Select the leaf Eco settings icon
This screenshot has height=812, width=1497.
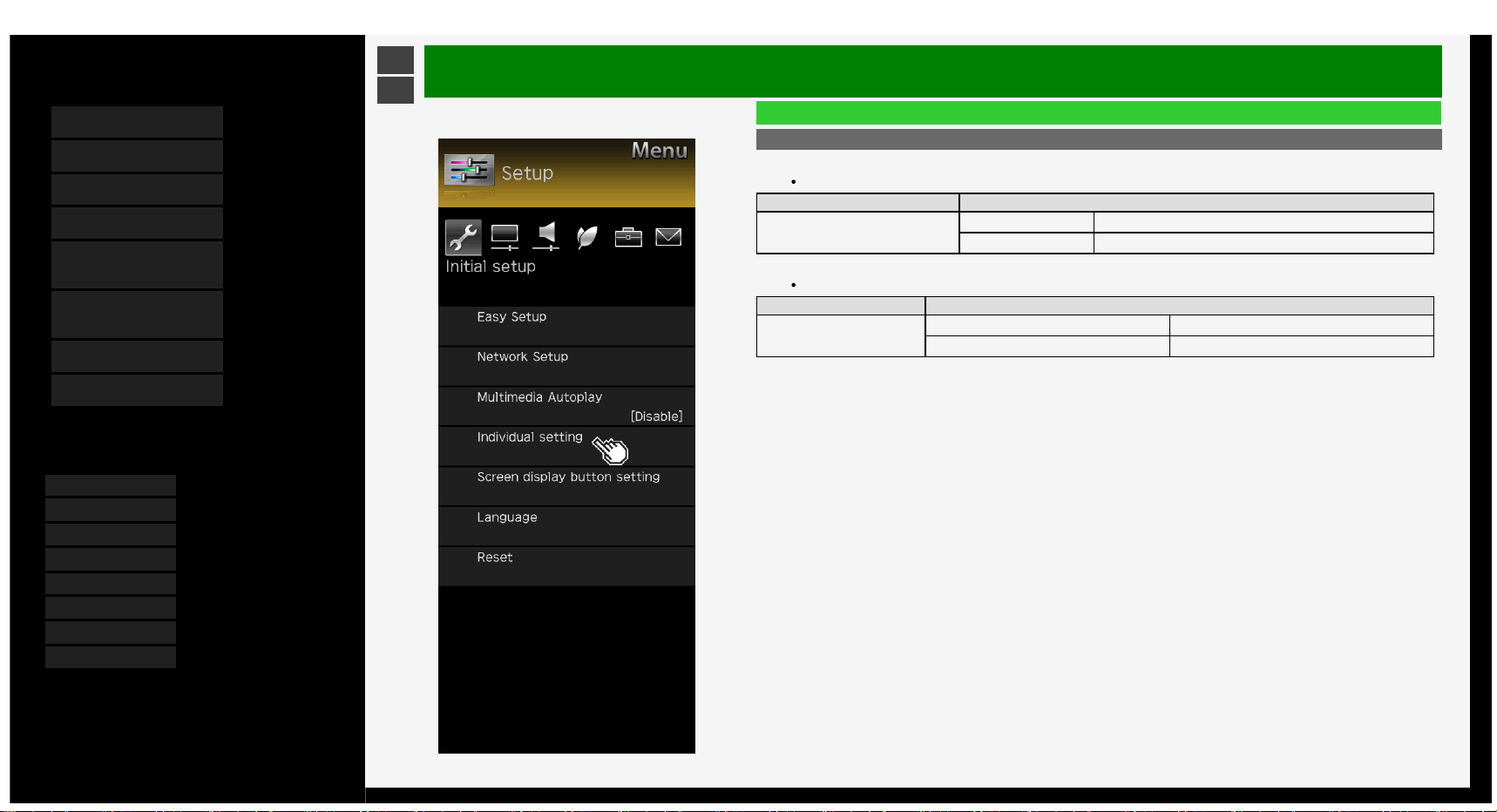(587, 237)
